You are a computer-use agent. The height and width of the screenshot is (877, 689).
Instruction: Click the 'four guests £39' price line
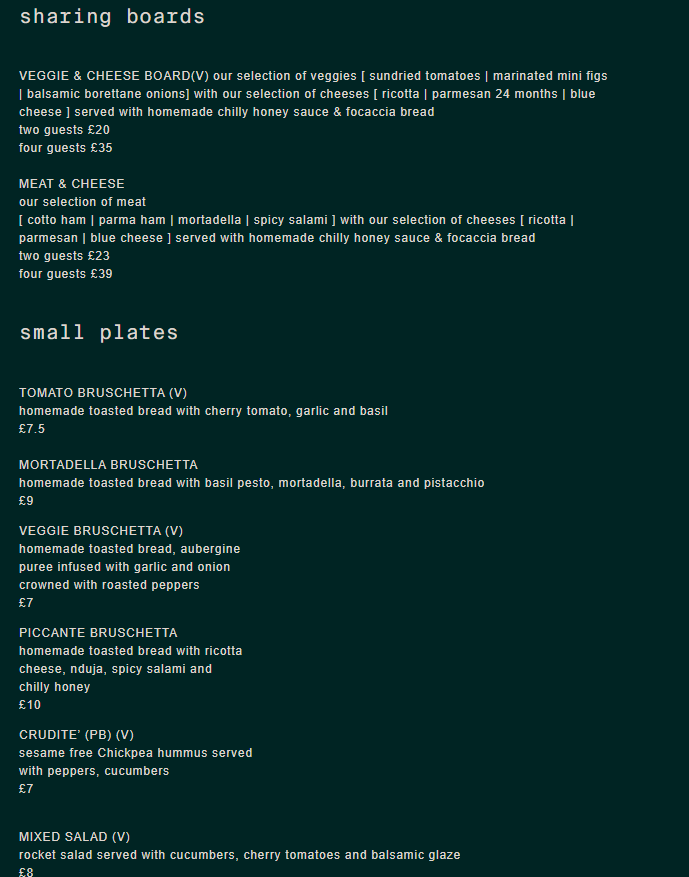click(x=66, y=274)
